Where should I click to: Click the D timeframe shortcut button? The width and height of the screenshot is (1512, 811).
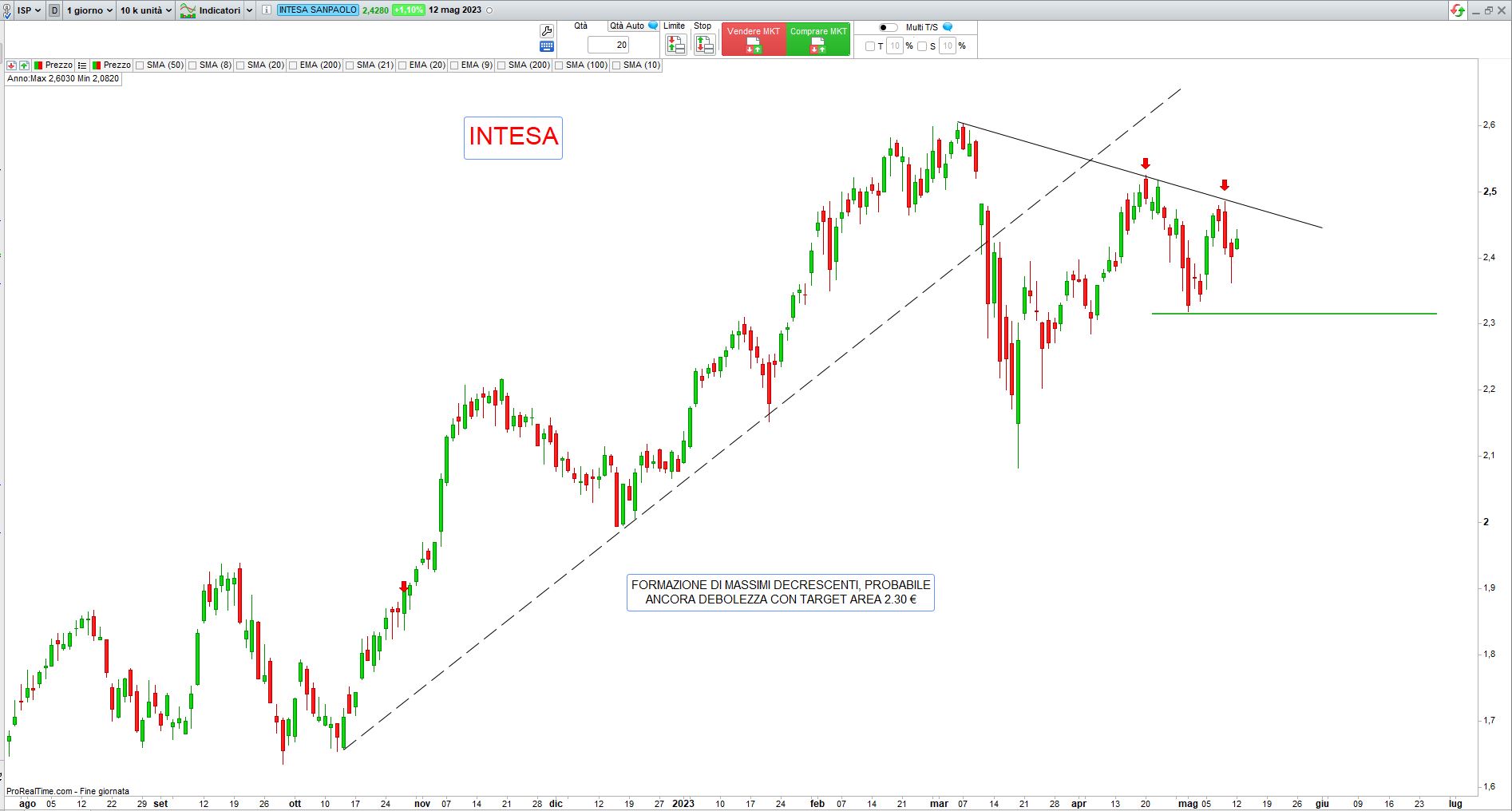(54, 10)
